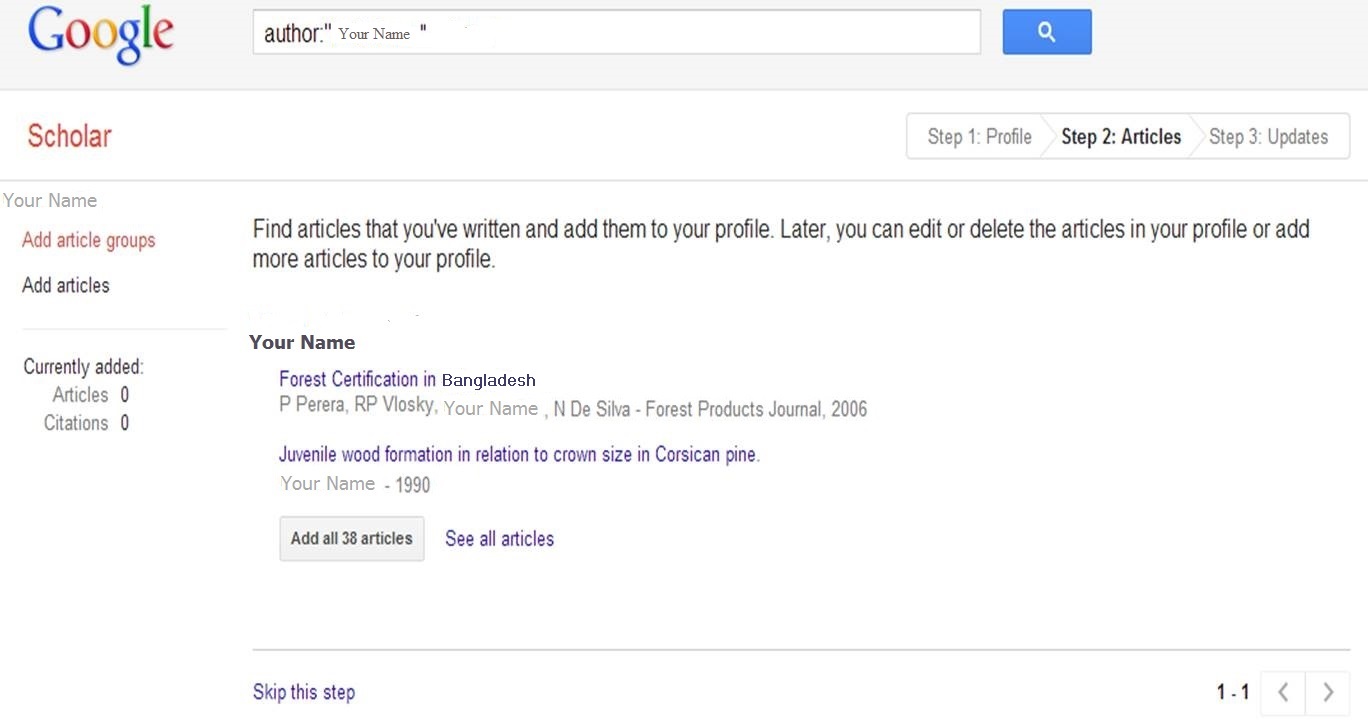
Task: Click Skip this step link
Action: [x=304, y=692]
